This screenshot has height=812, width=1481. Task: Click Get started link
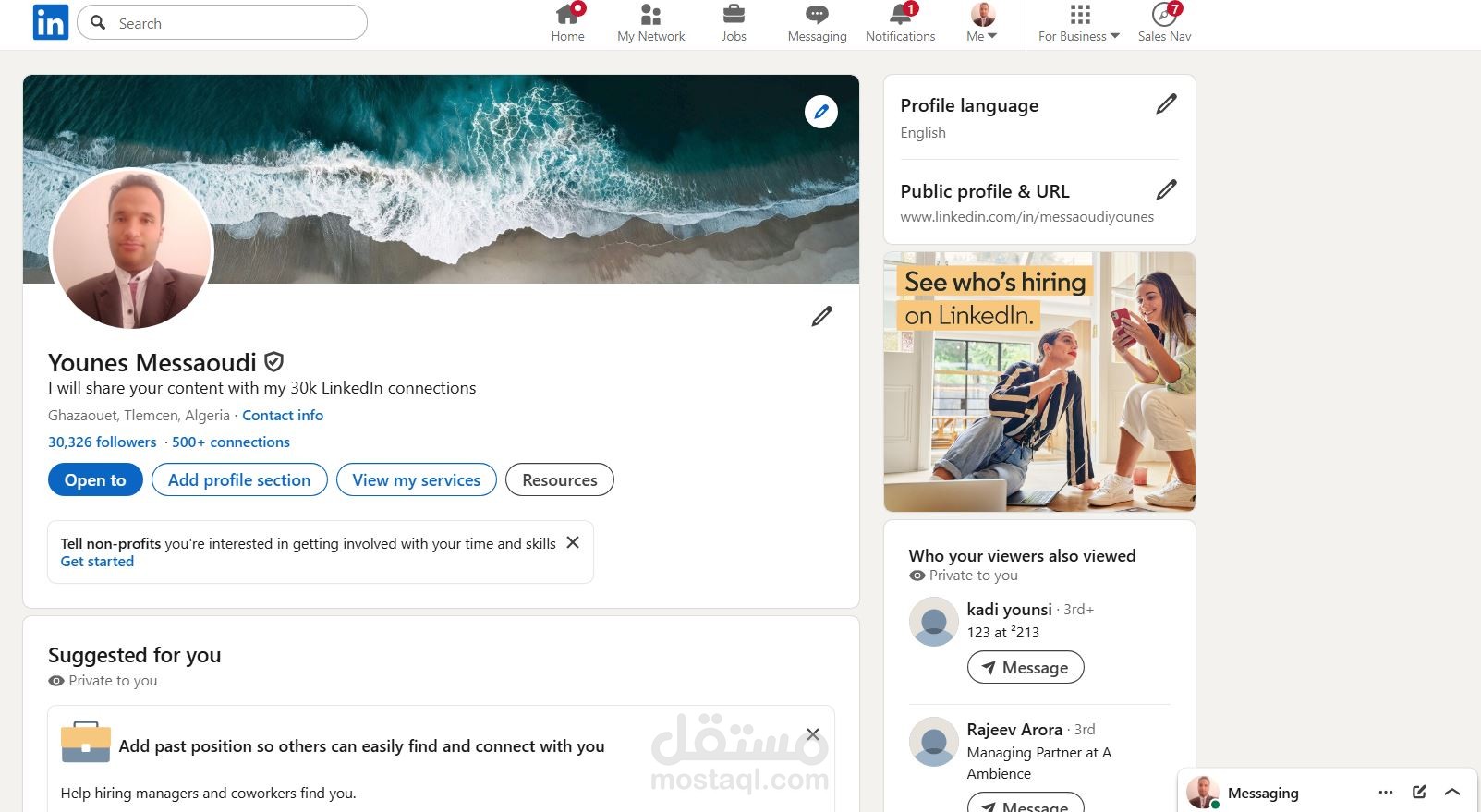coord(97,561)
